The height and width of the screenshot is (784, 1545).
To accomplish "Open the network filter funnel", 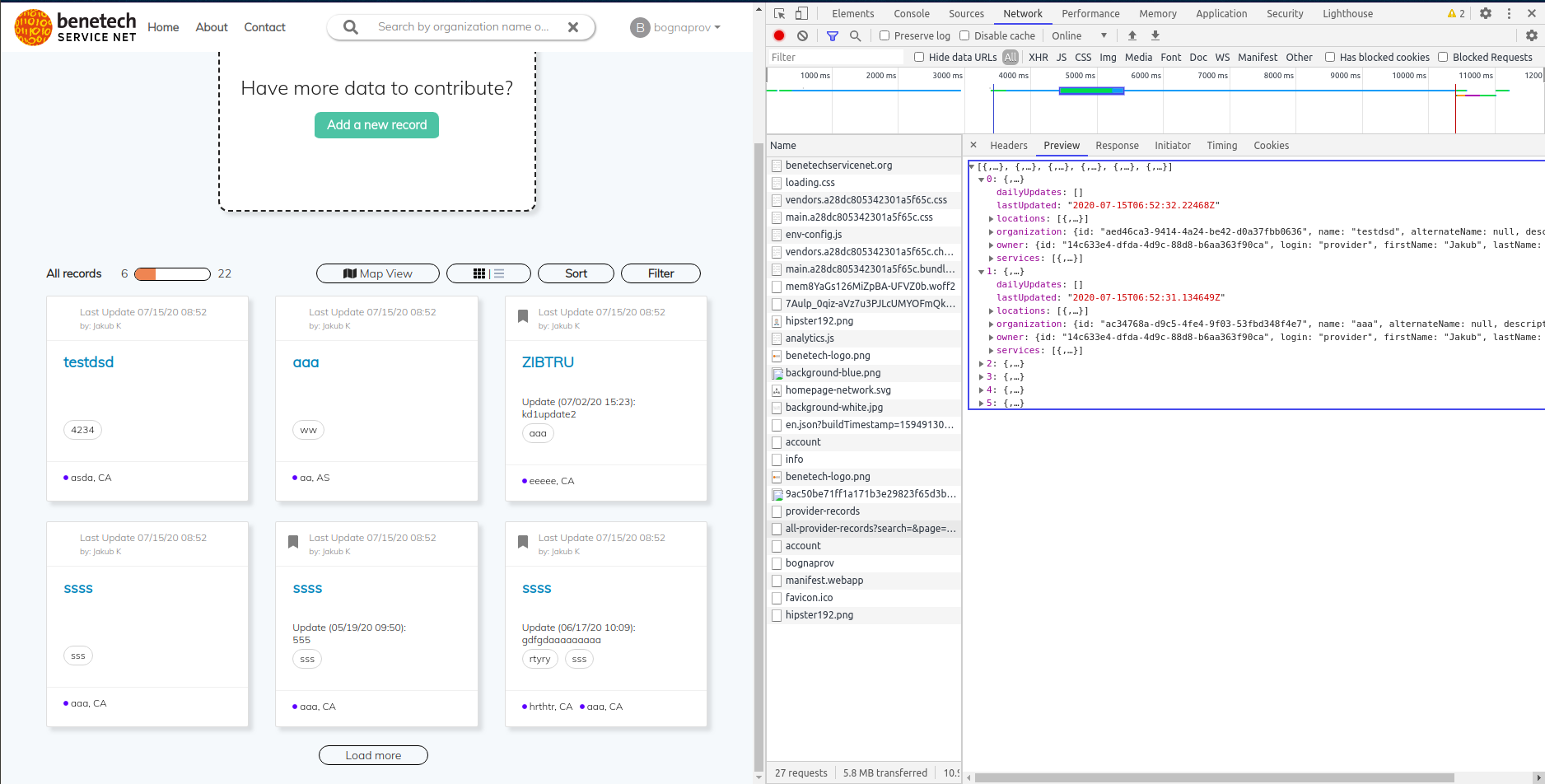I will (x=832, y=35).
